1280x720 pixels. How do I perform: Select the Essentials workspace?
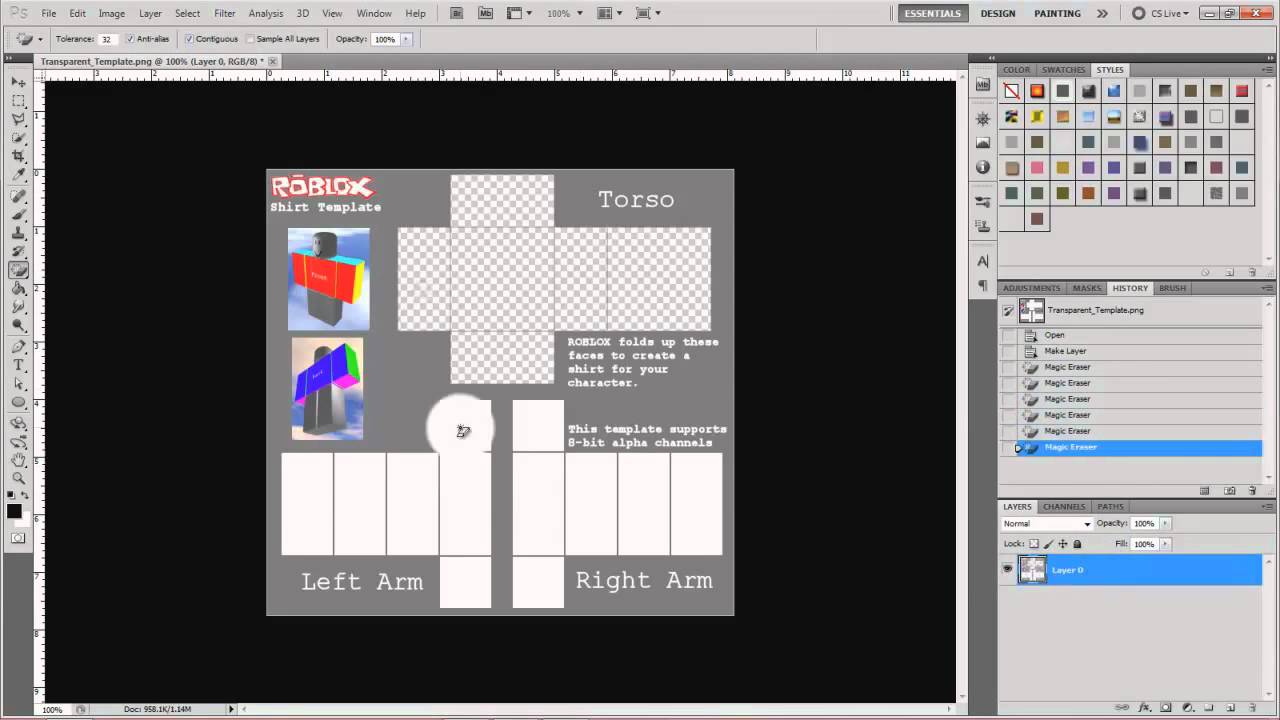(933, 13)
